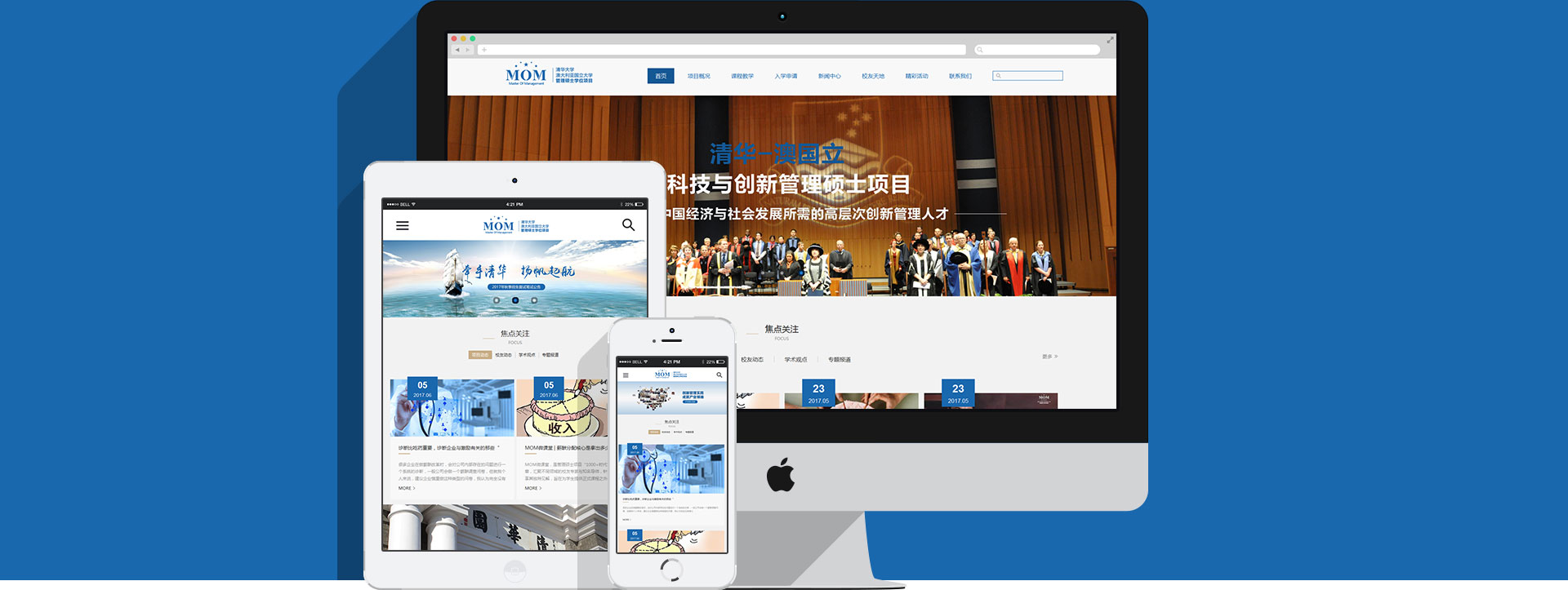This screenshot has width=1568, height=590.
Task: Click the red close dot in browser
Action: pyautogui.click(x=455, y=38)
